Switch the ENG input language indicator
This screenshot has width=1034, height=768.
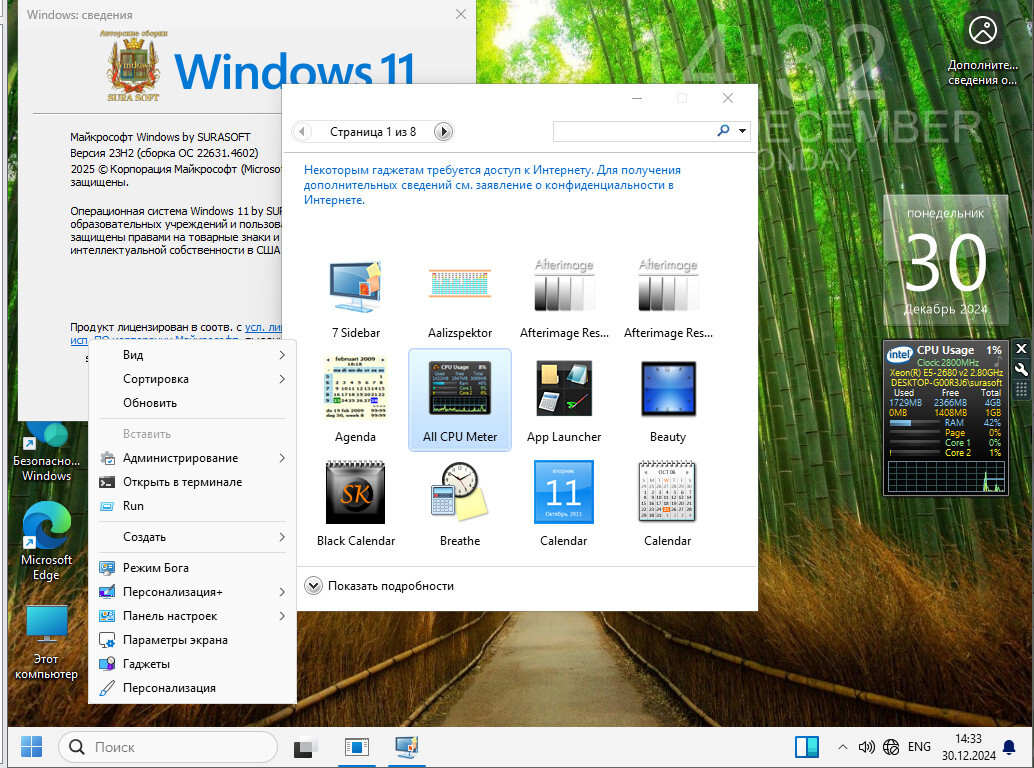(919, 747)
